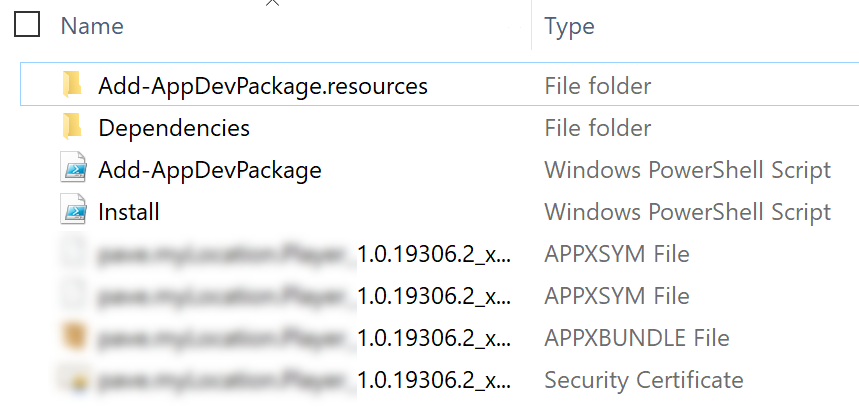Select the Add-AppDevPackage script name

pos(210,170)
